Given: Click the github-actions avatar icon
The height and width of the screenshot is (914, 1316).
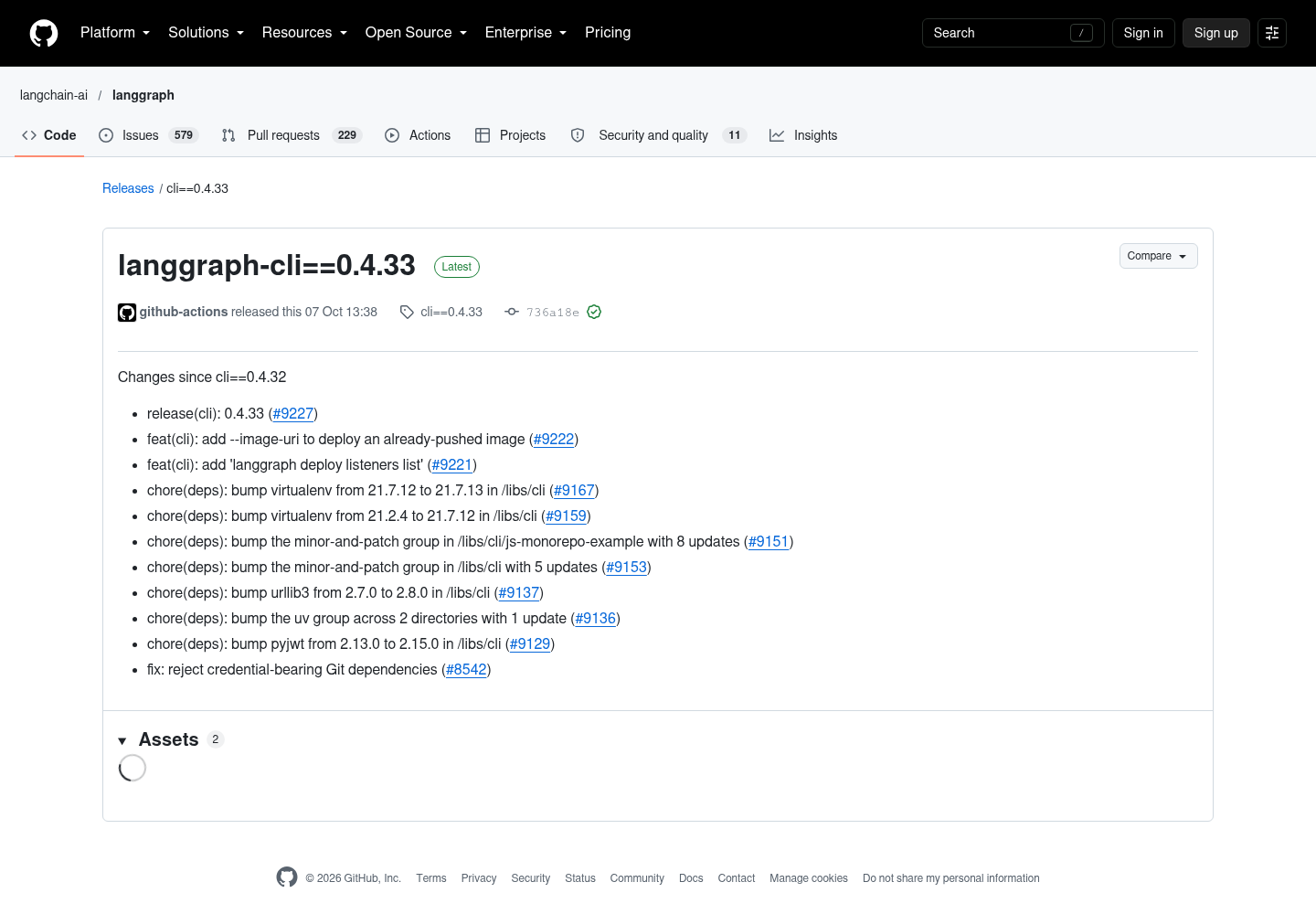Looking at the screenshot, I should pos(127,313).
